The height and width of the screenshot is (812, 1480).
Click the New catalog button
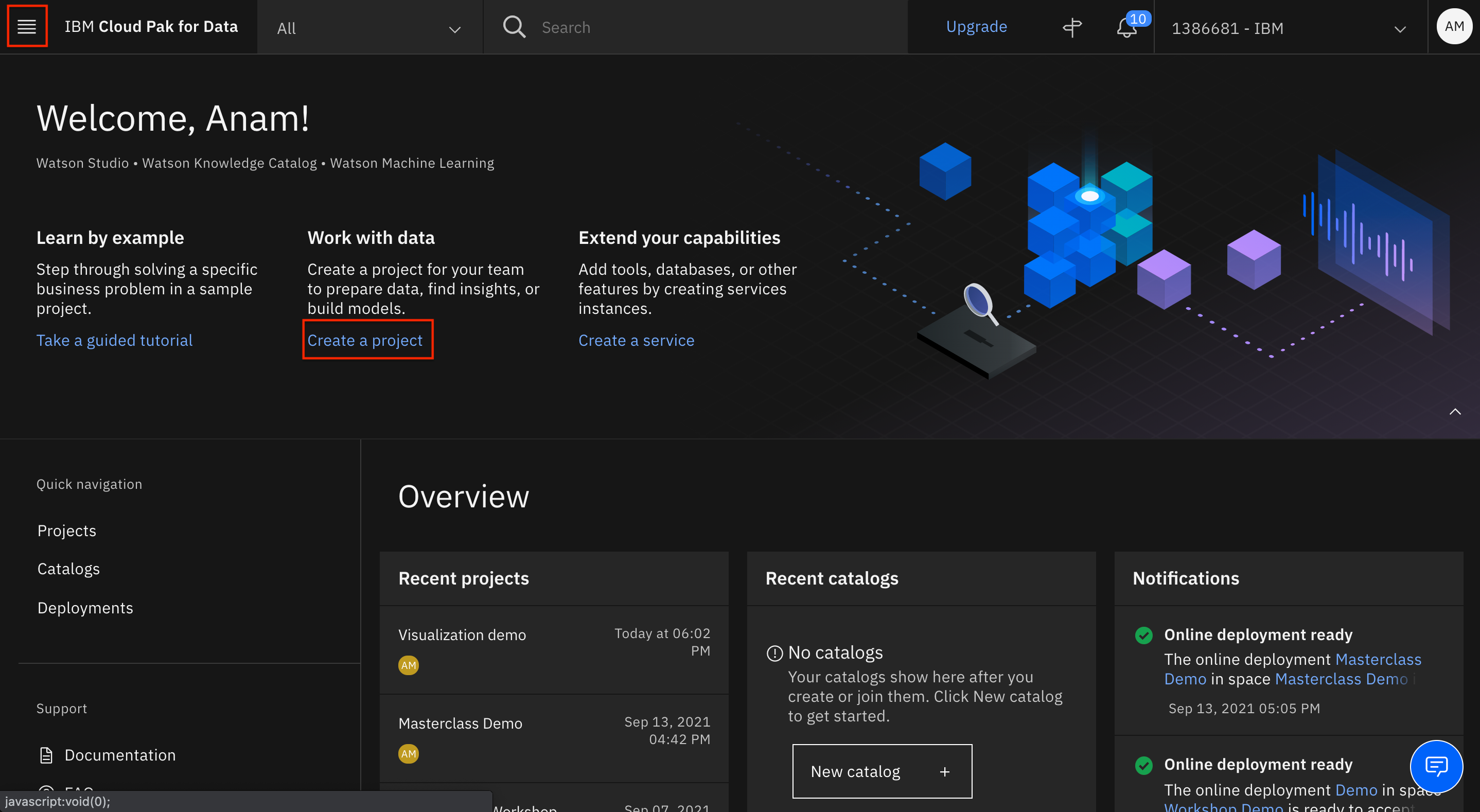pos(882,771)
